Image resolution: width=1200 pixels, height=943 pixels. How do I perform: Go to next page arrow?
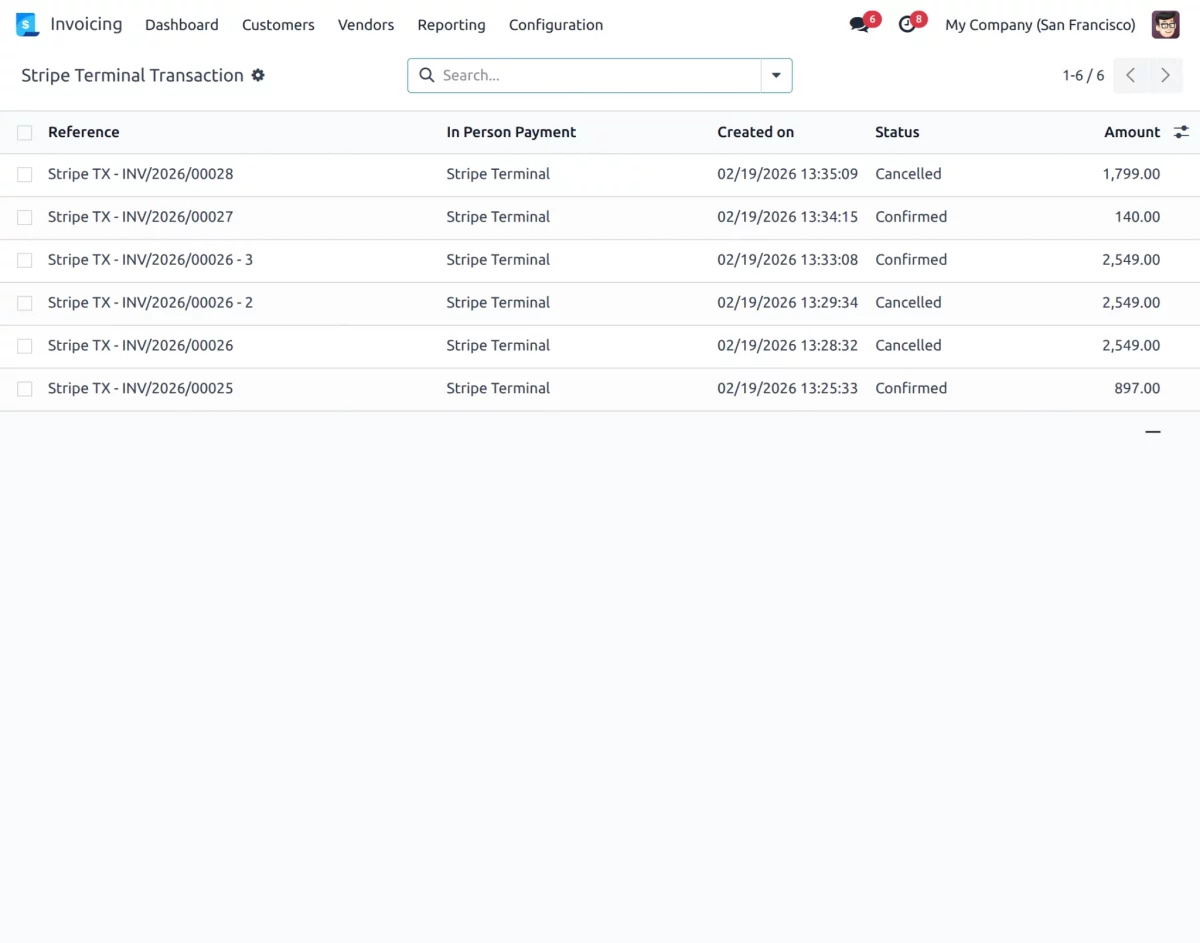(1165, 75)
